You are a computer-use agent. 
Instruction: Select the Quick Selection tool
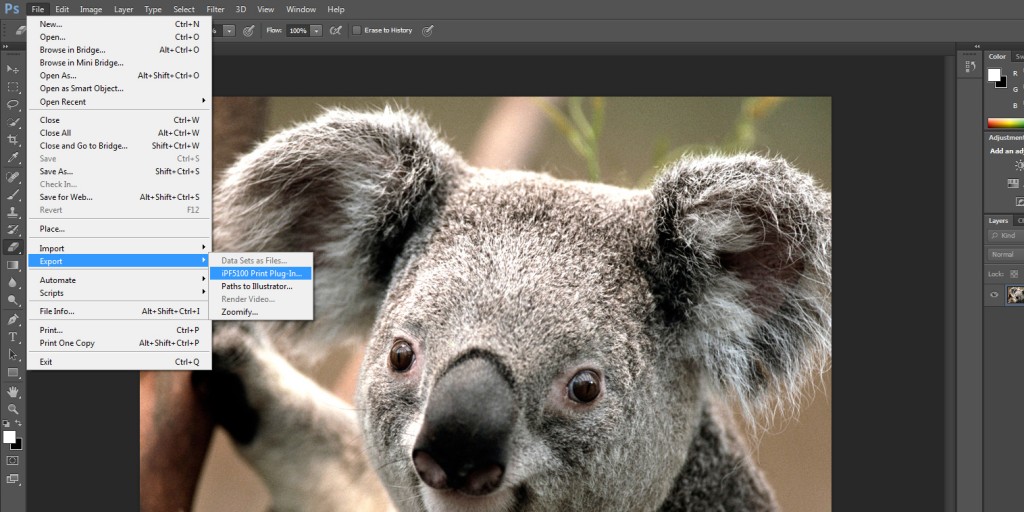(x=12, y=122)
